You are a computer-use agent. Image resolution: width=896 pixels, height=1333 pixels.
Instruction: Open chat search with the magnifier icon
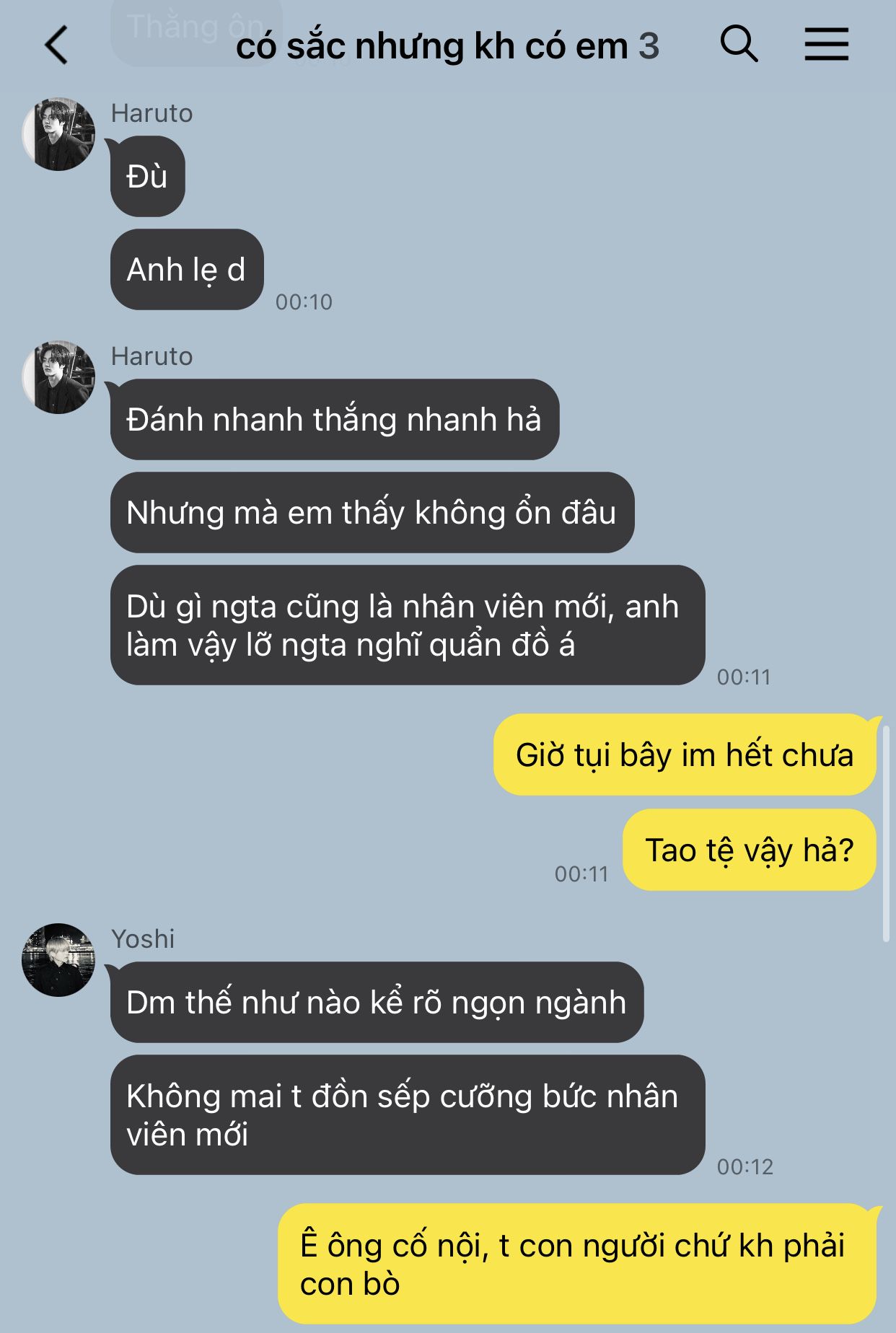pyautogui.click(x=739, y=44)
